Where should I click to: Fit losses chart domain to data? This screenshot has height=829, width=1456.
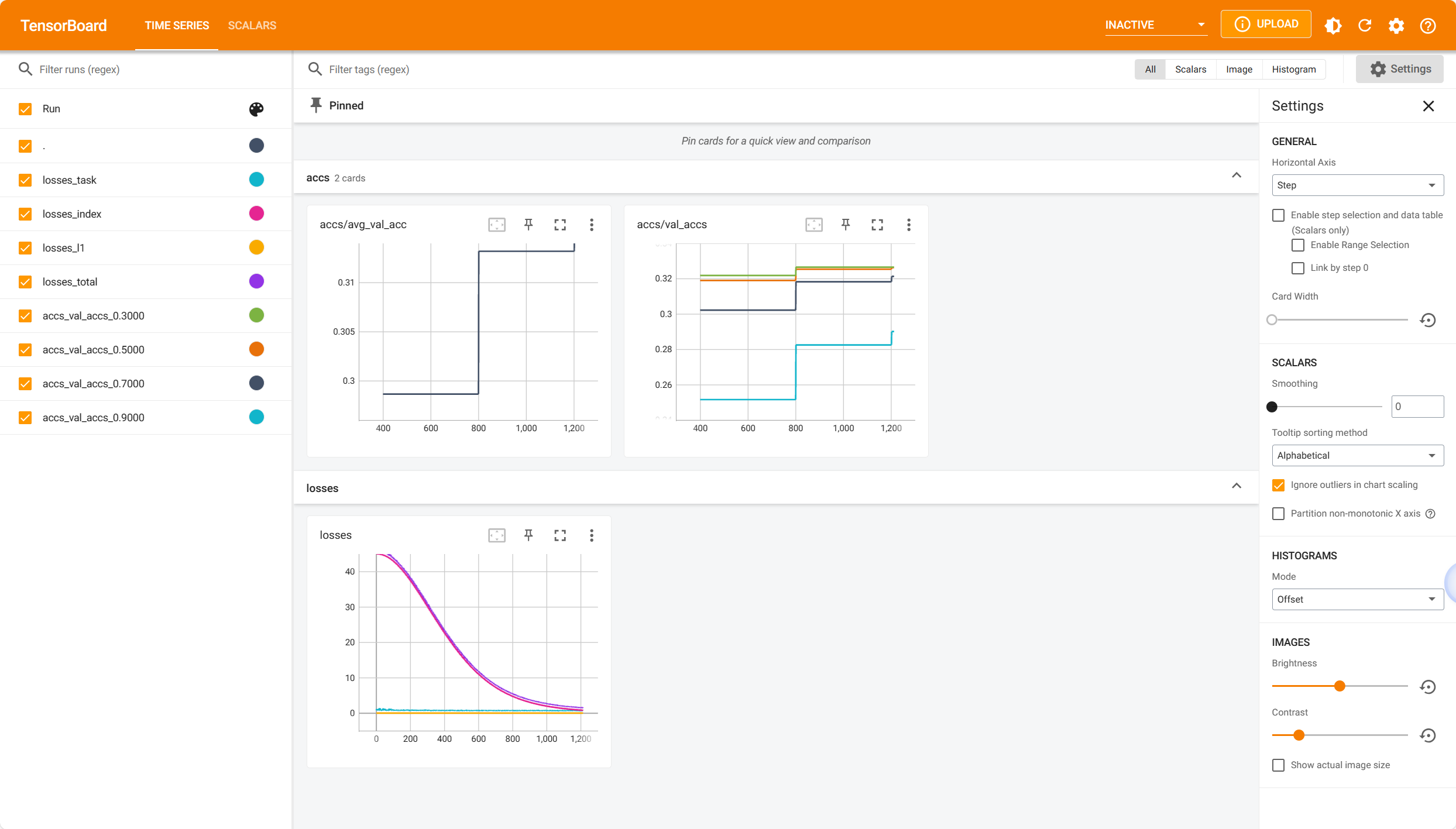(x=497, y=535)
